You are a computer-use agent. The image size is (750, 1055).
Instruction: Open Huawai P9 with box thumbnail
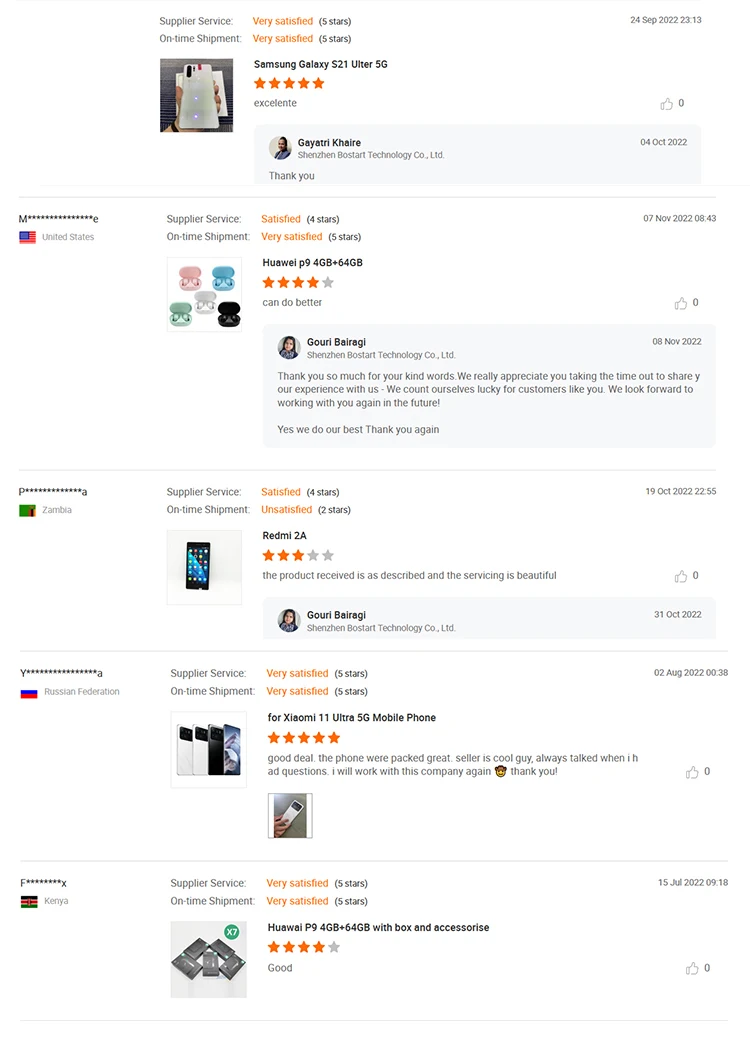[x=208, y=959]
